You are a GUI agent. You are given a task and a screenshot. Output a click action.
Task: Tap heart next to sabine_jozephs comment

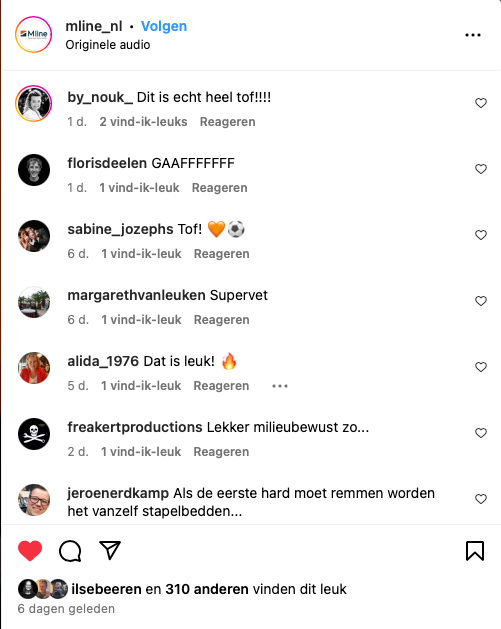pyautogui.click(x=481, y=235)
